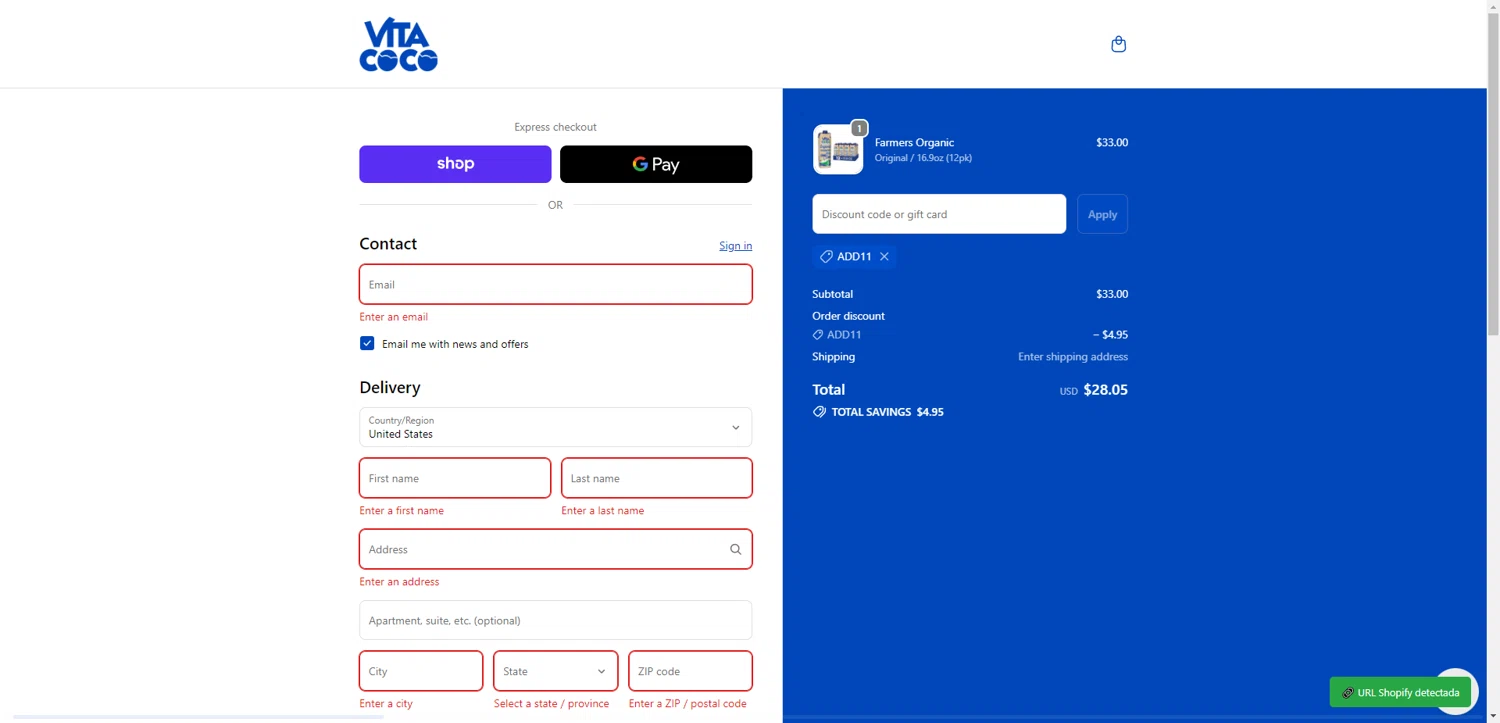This screenshot has height=723, width=1500.
Task: Focus the Last name field
Action: [x=657, y=478]
